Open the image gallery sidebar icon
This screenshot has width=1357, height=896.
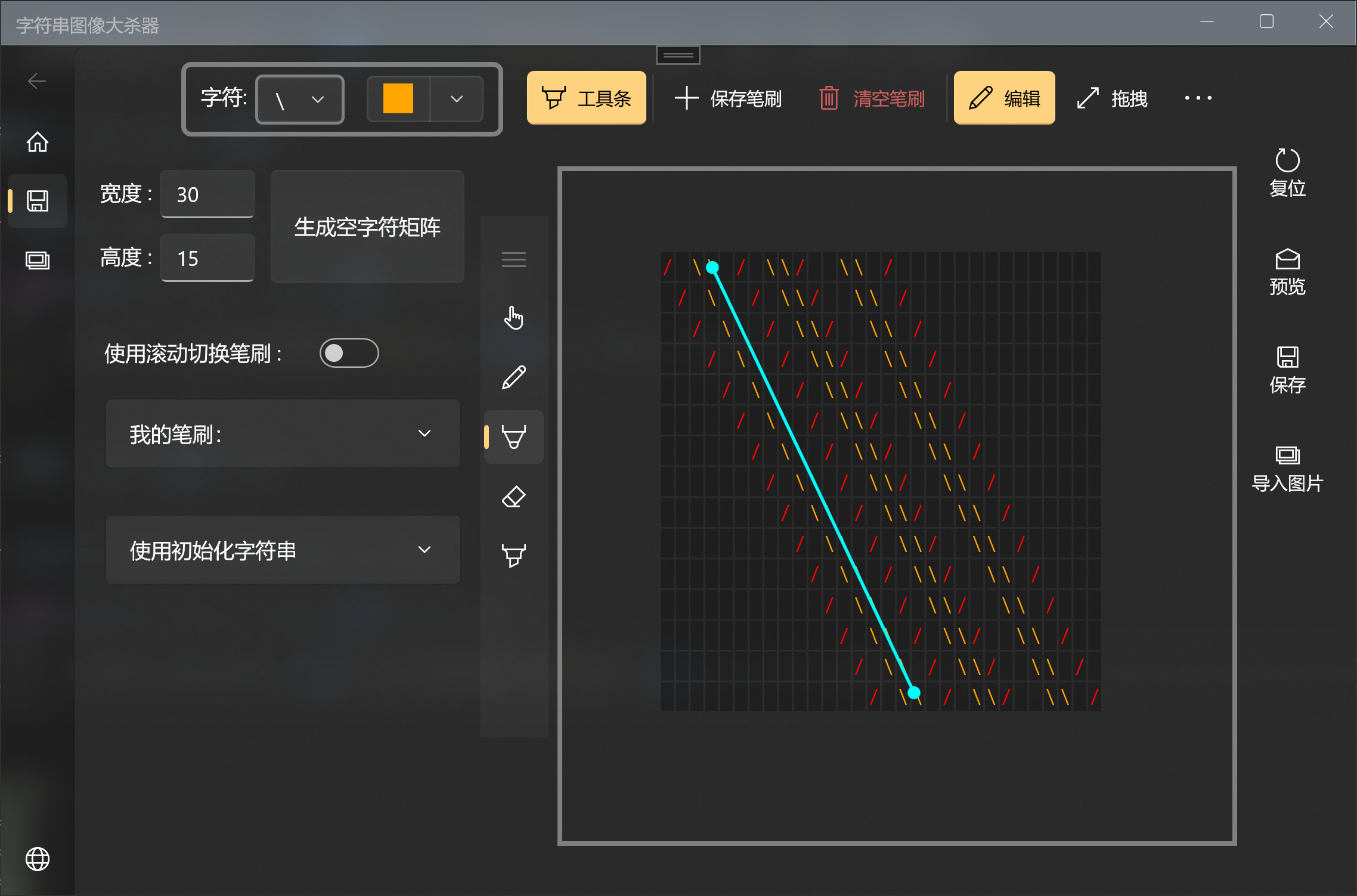[37, 260]
